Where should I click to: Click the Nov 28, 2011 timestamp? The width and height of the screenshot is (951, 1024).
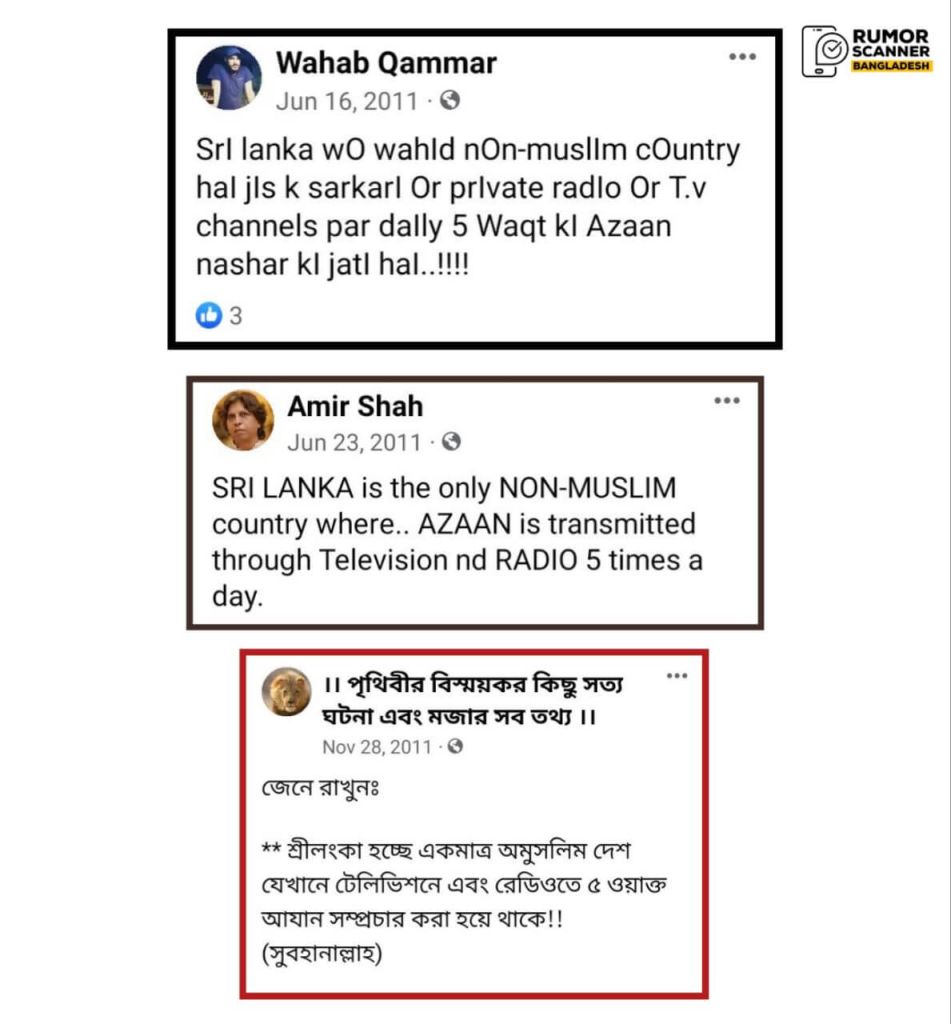[377, 747]
